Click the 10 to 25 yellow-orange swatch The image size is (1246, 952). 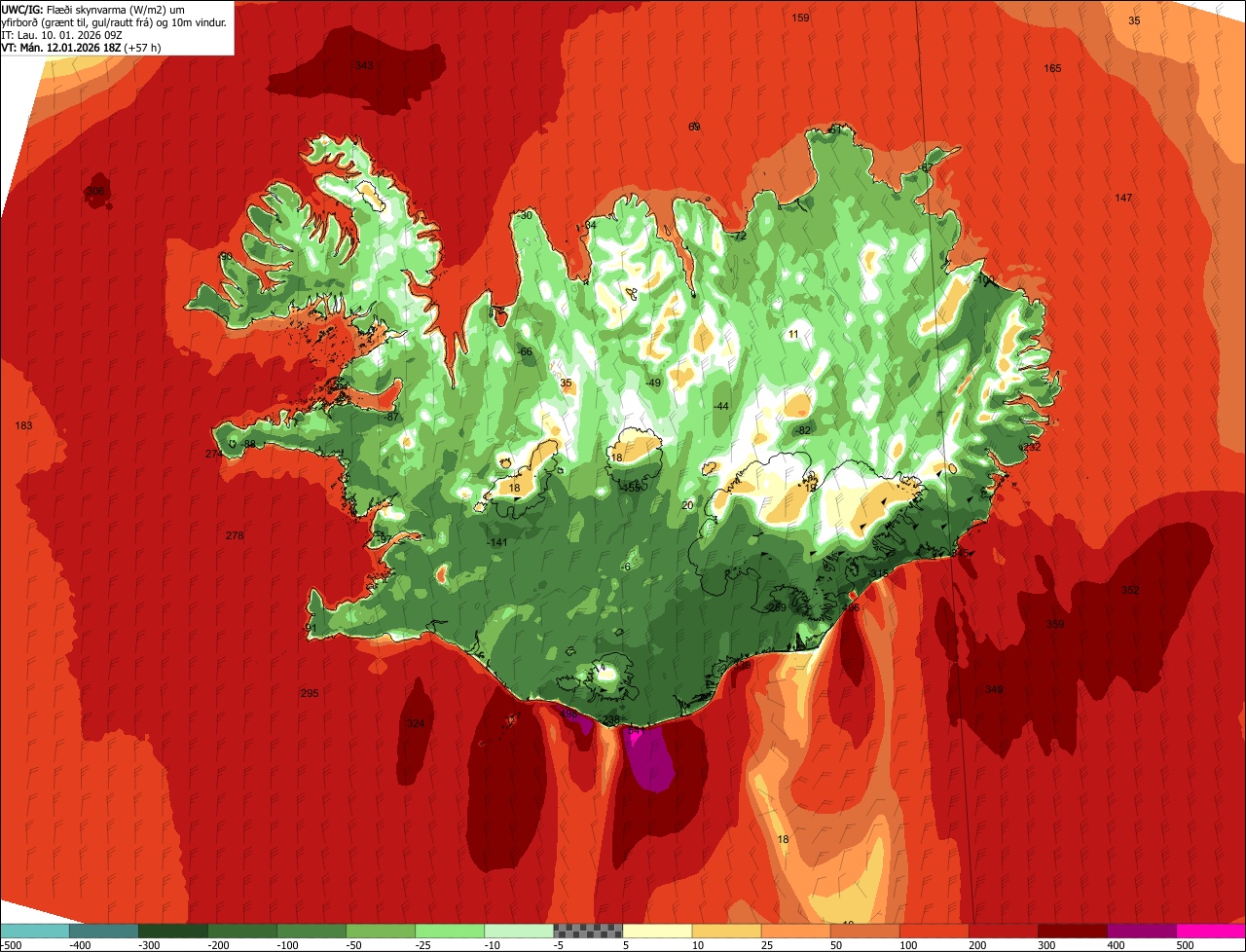pos(726,931)
